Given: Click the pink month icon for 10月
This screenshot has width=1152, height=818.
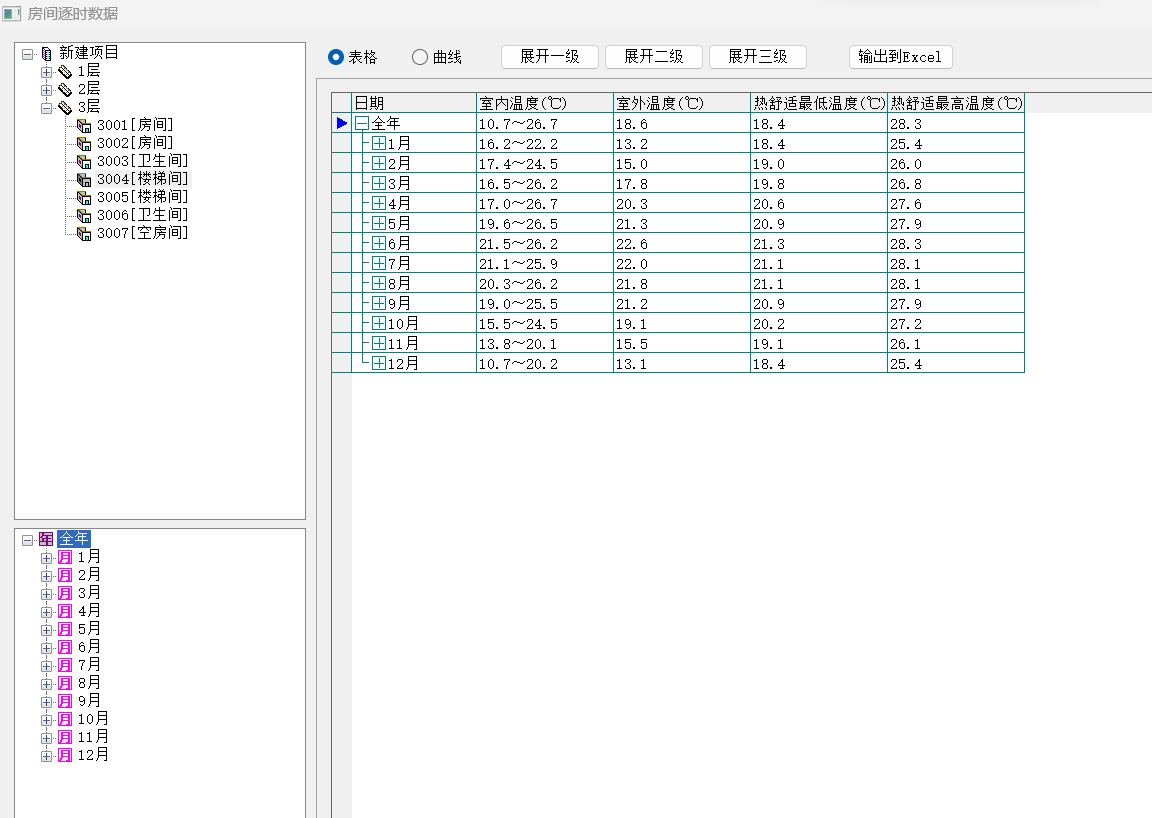Looking at the screenshot, I should (x=65, y=719).
